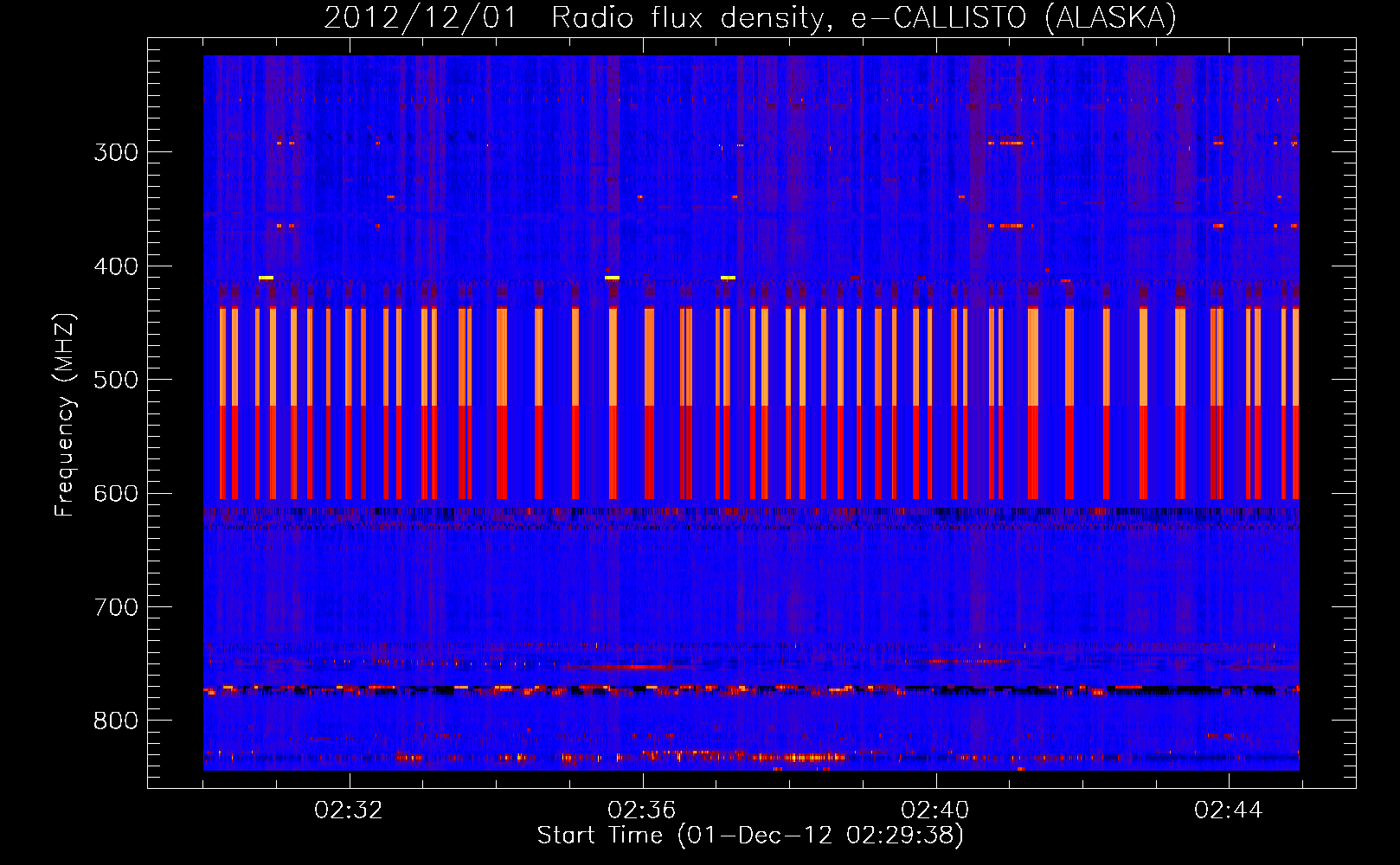Click the 600 frequency tick label
The height and width of the screenshot is (865, 1400).
pyautogui.click(x=116, y=494)
